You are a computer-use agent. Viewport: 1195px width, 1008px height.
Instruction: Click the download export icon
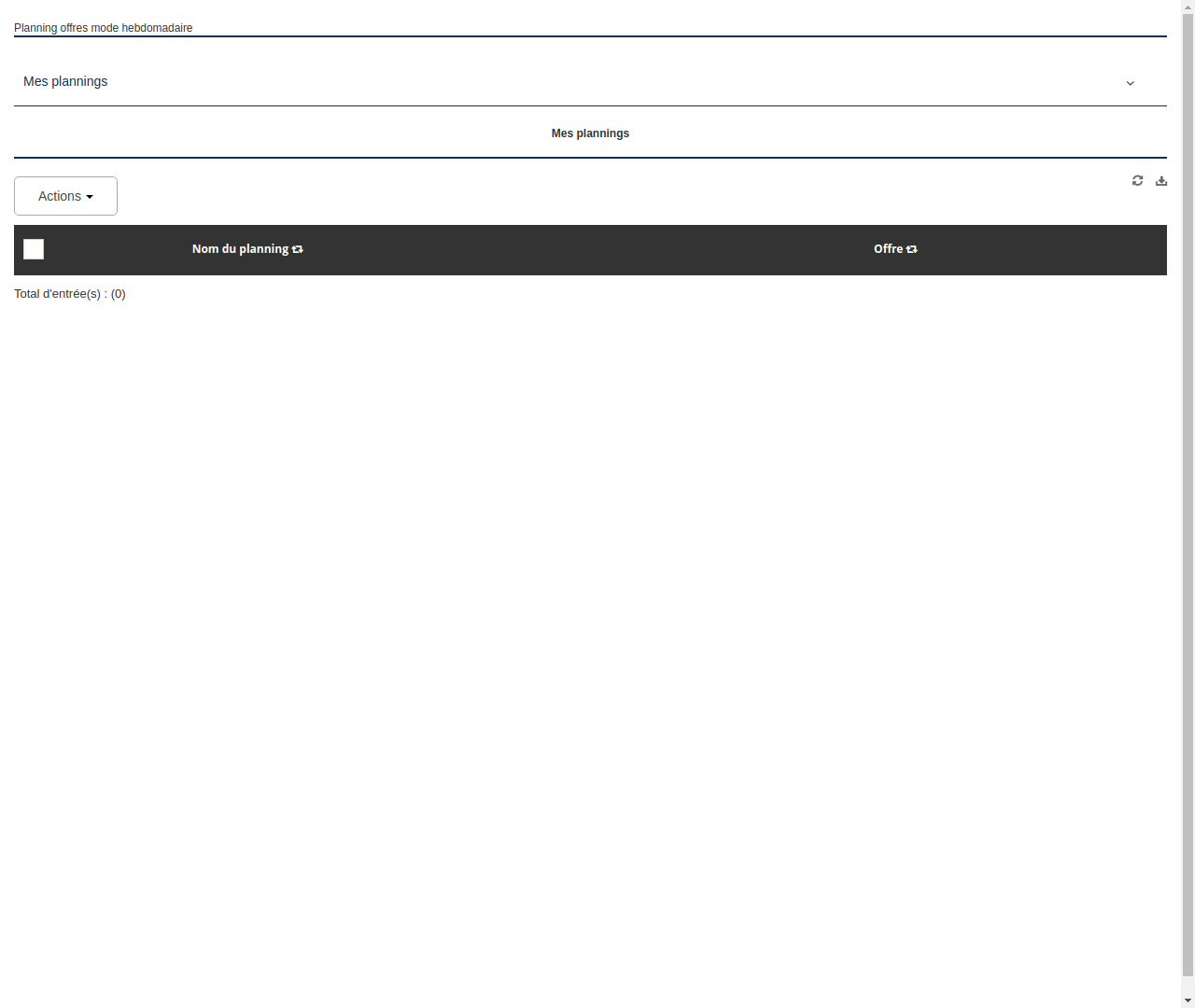1161,180
